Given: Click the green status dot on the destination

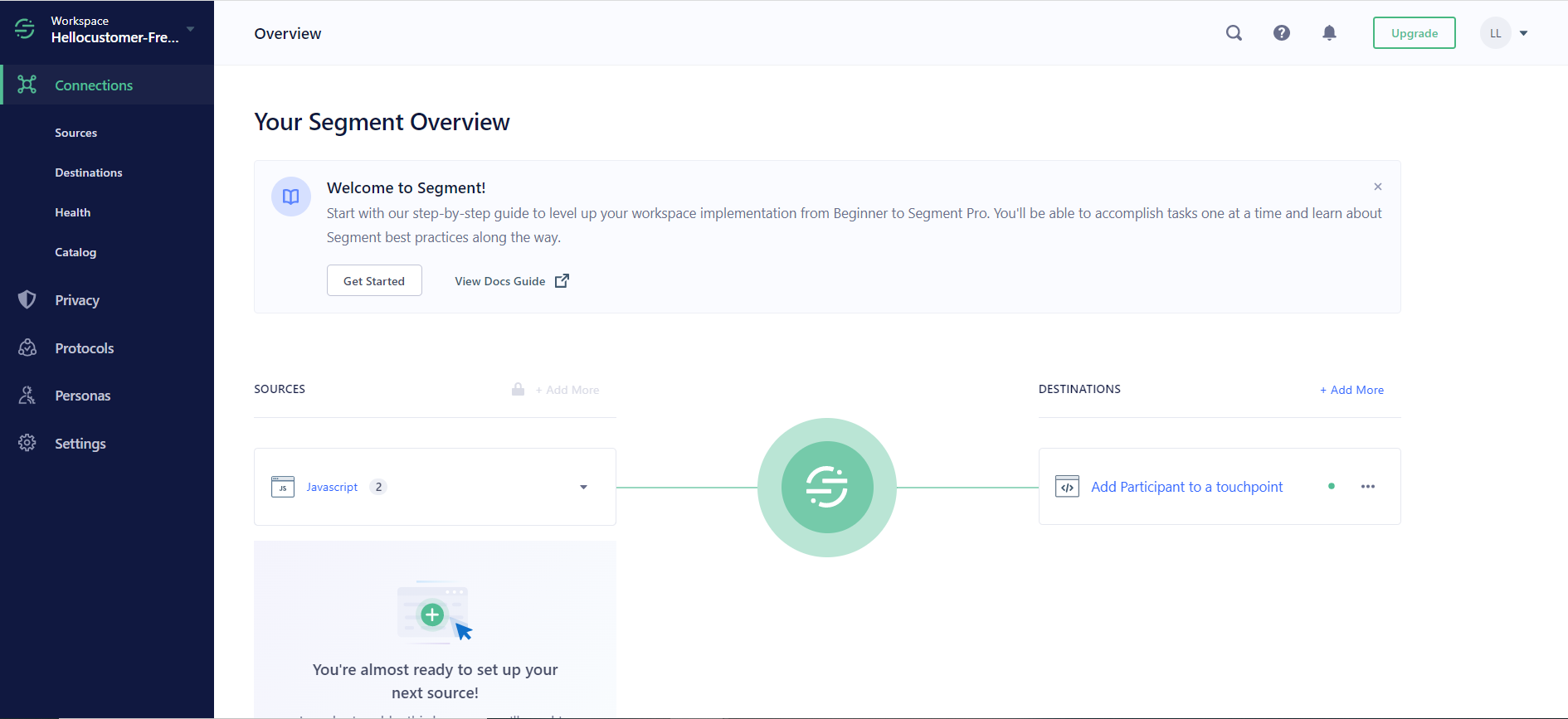Looking at the screenshot, I should tap(1332, 486).
